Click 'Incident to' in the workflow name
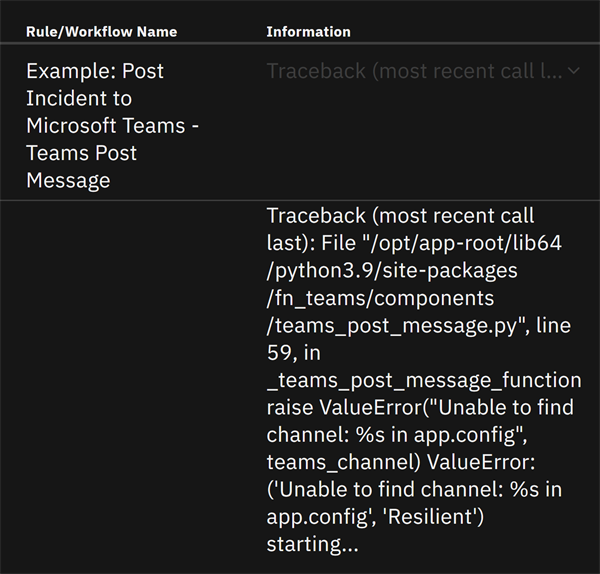This screenshot has height=574, width=600. [x=79, y=99]
